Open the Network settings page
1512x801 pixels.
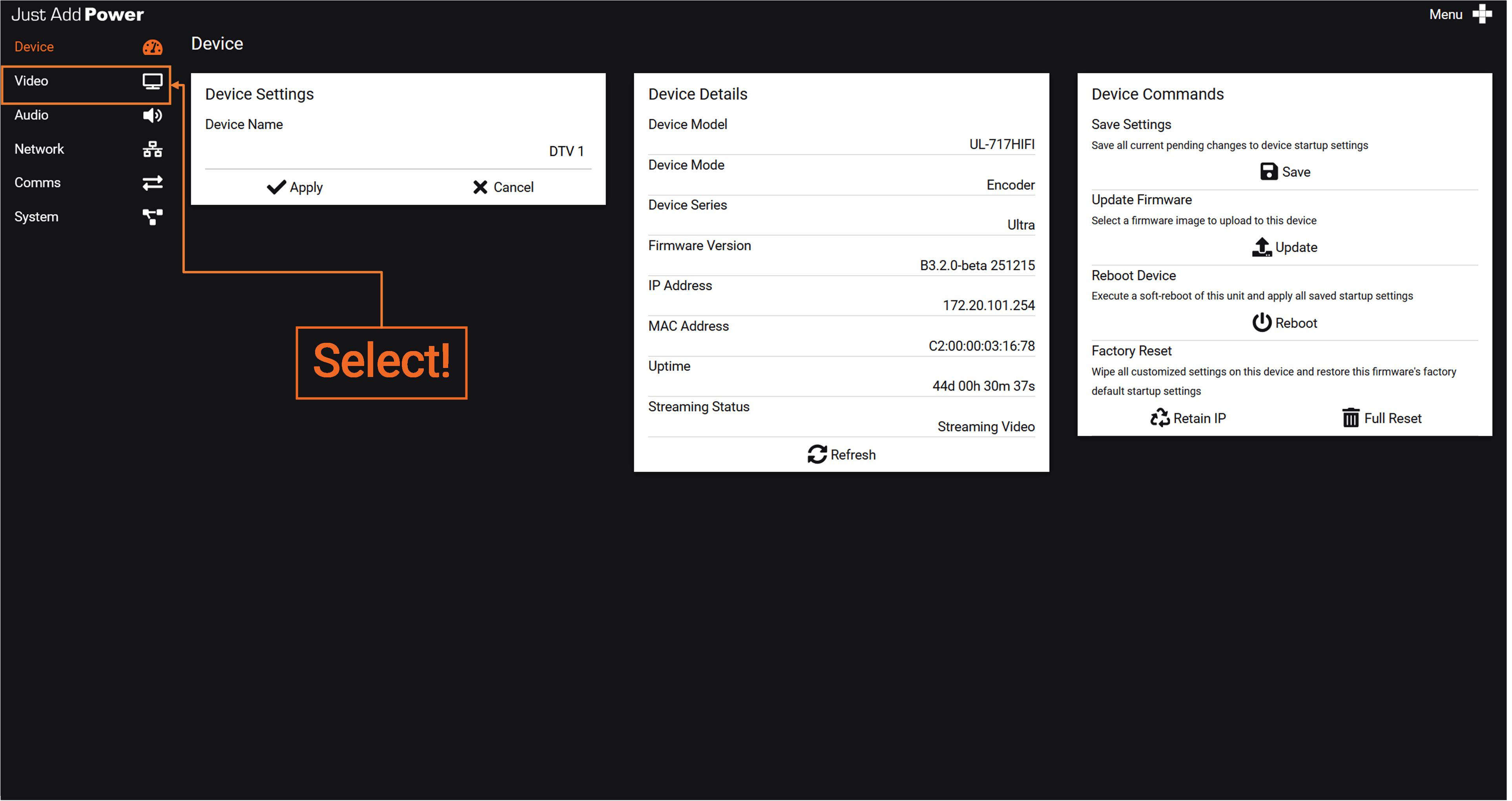coord(39,149)
